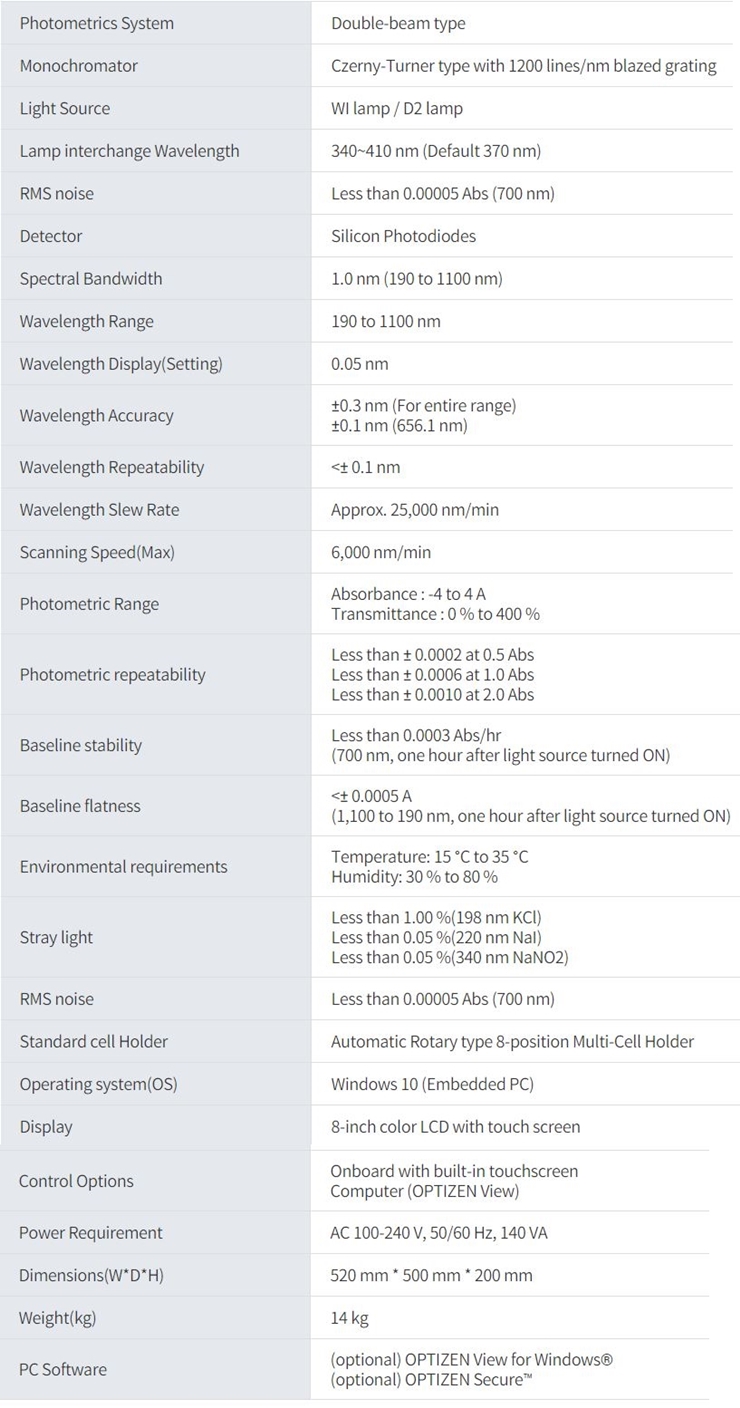Click the Environmental requirements label
This screenshot has width=740, height=1408.
(124, 867)
